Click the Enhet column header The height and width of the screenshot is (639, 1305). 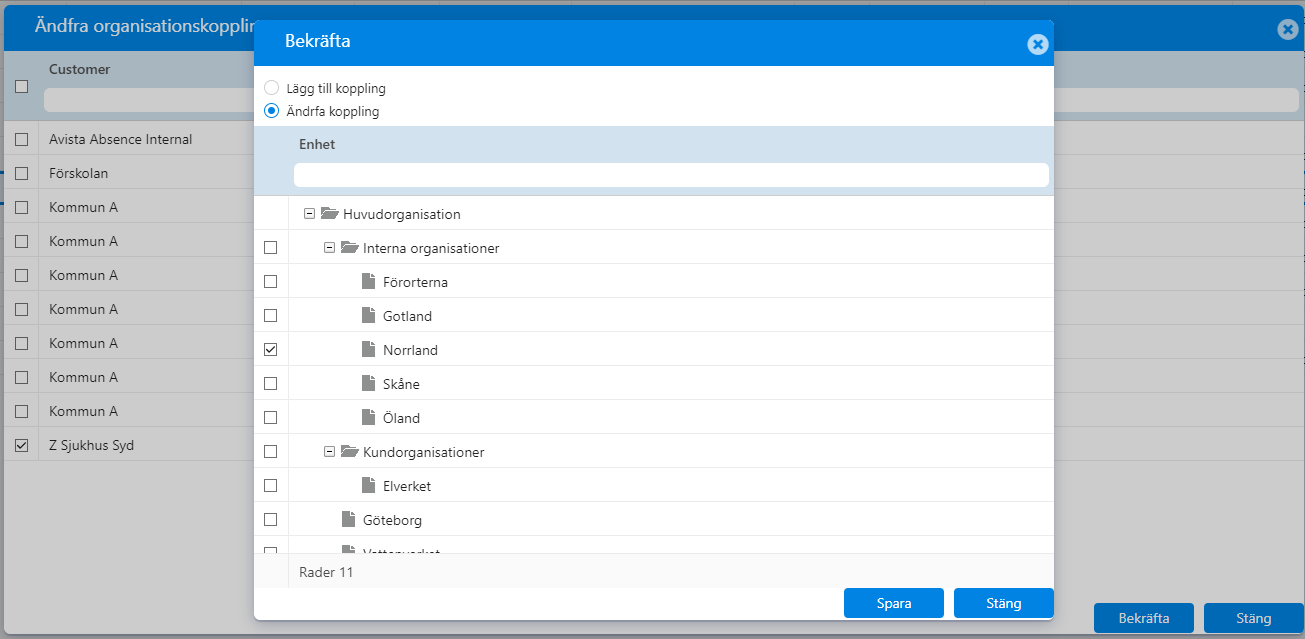coord(317,144)
